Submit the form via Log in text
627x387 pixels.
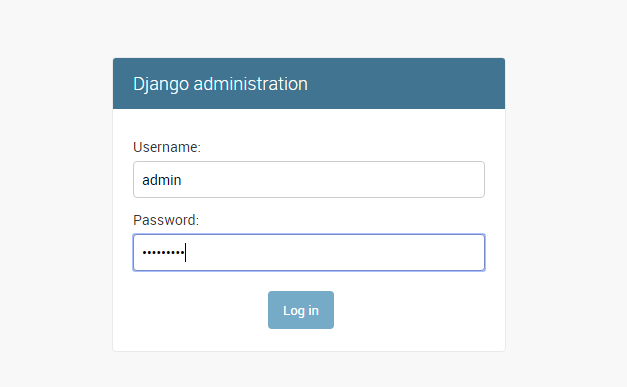coord(301,310)
